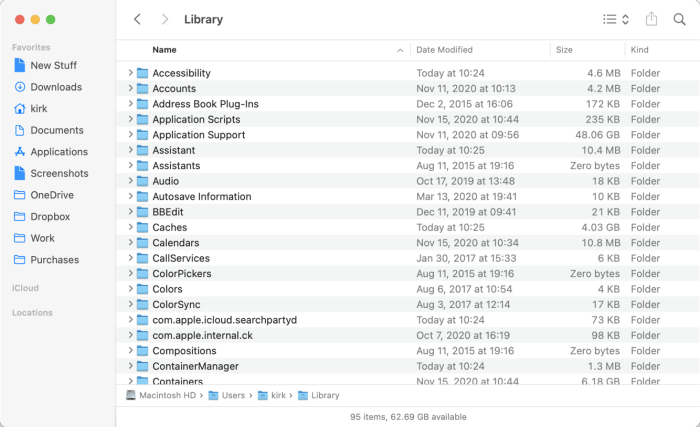
Task: Select the com.apple.internal.ck row
Action: (408, 335)
